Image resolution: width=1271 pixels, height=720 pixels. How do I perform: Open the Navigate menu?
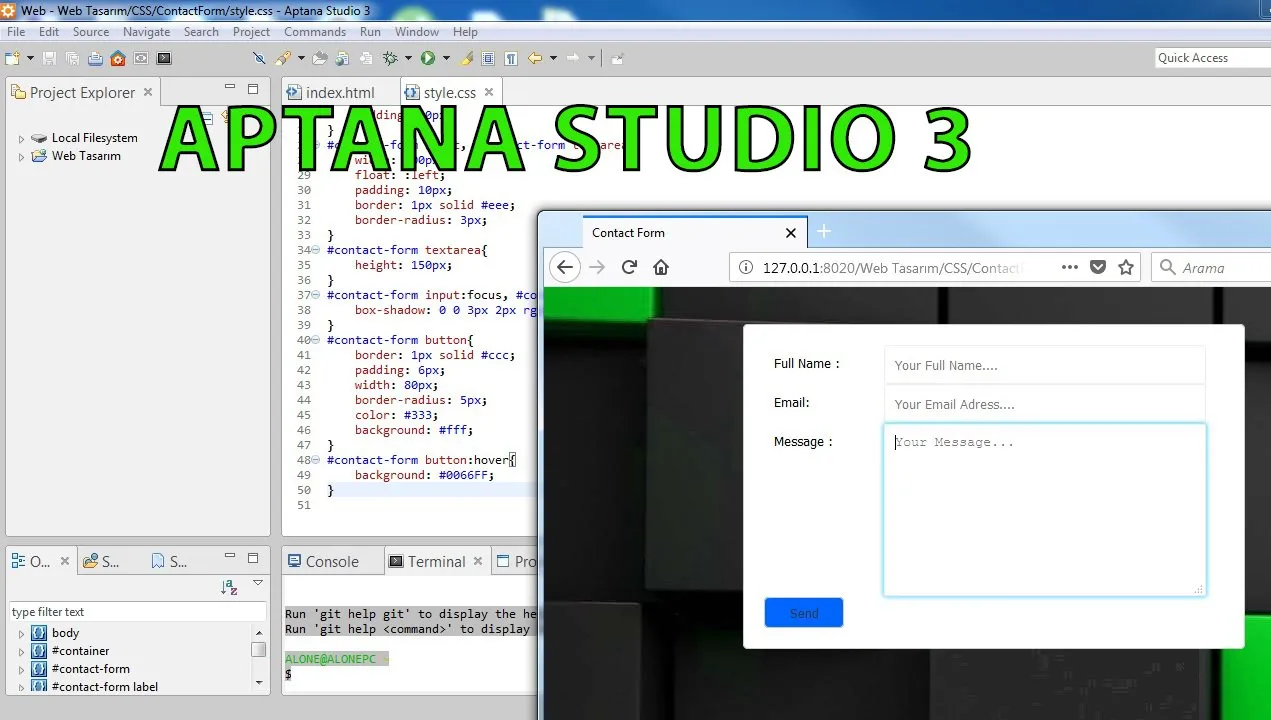147,32
